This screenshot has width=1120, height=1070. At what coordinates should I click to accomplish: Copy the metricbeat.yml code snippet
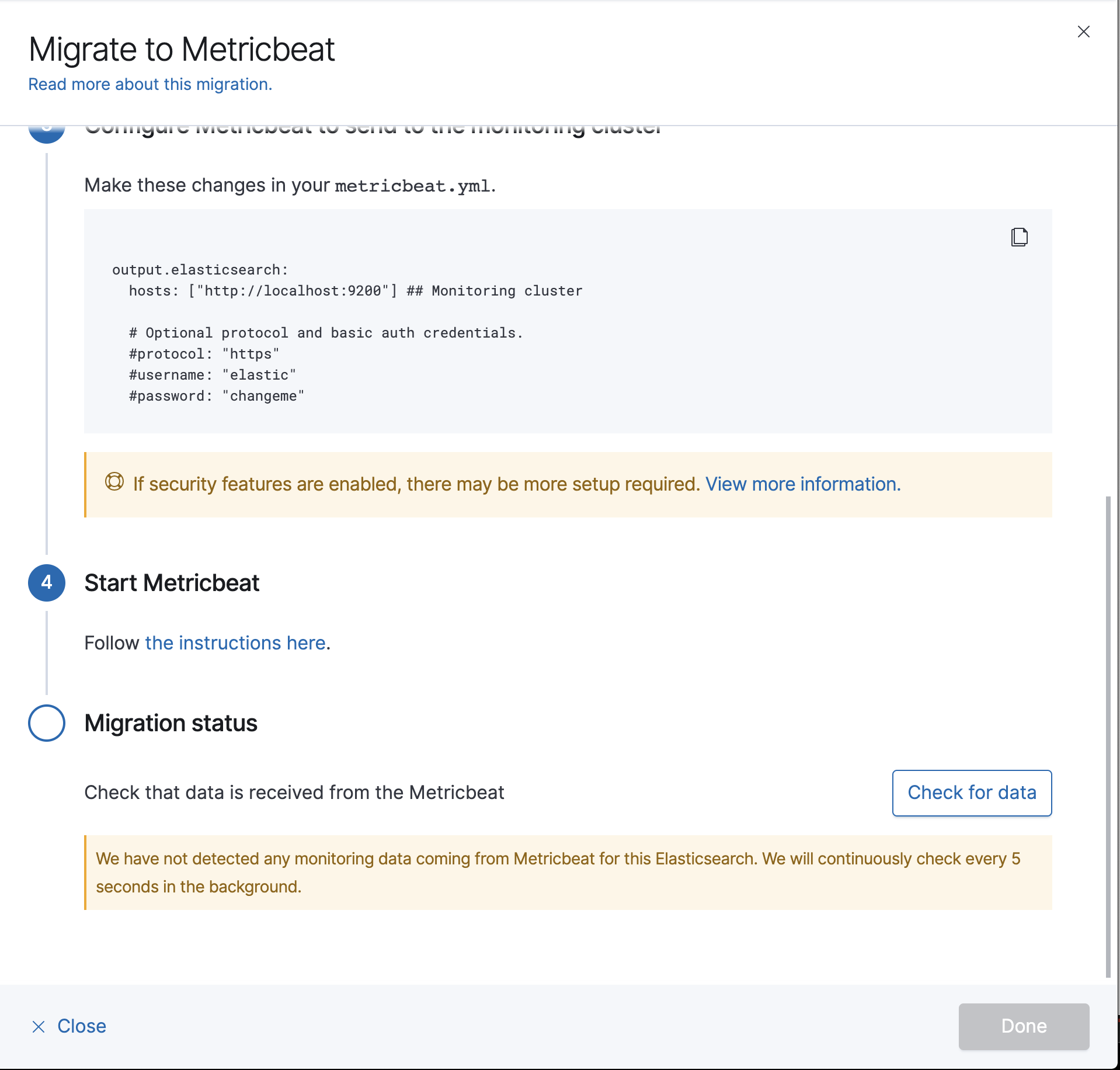click(1020, 237)
